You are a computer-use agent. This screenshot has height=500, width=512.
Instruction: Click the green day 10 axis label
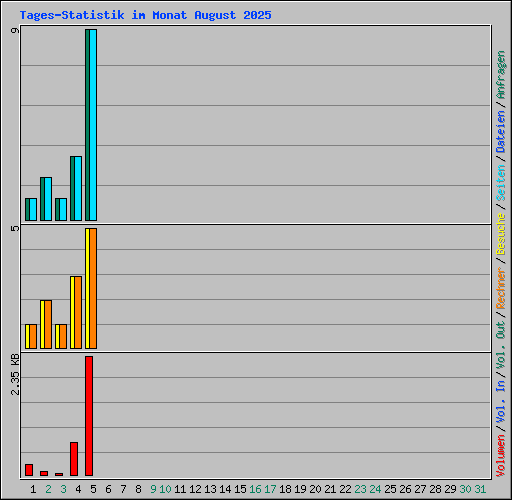(x=165, y=489)
